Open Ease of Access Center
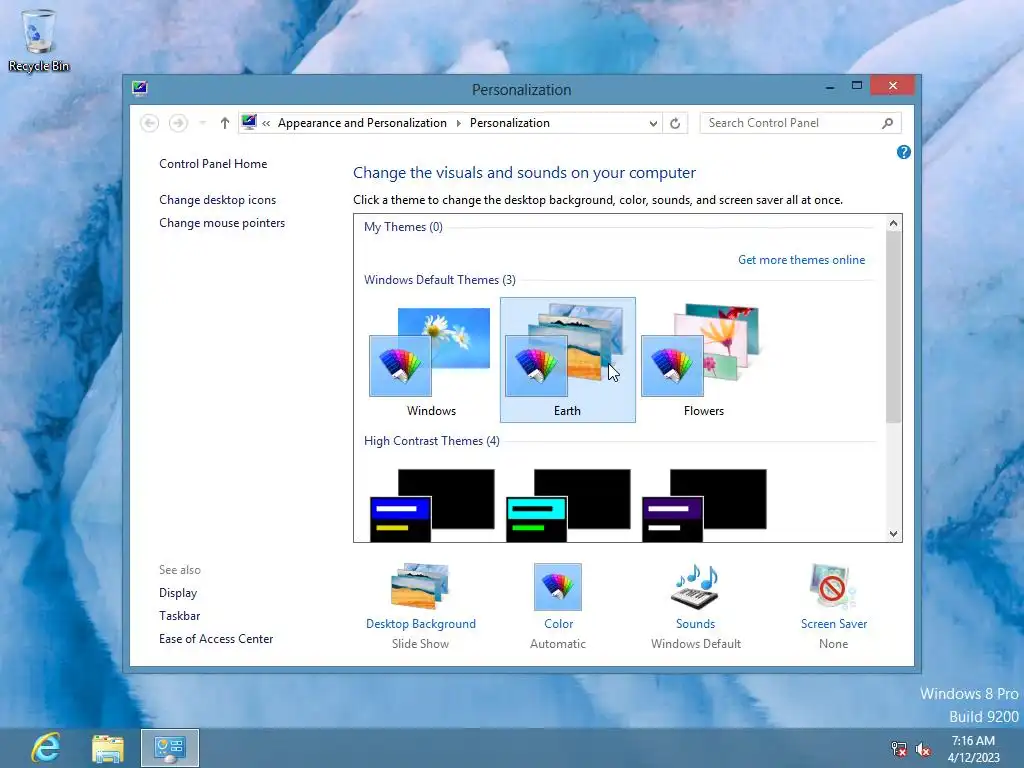Viewport: 1024px width, 768px height. [x=216, y=639]
